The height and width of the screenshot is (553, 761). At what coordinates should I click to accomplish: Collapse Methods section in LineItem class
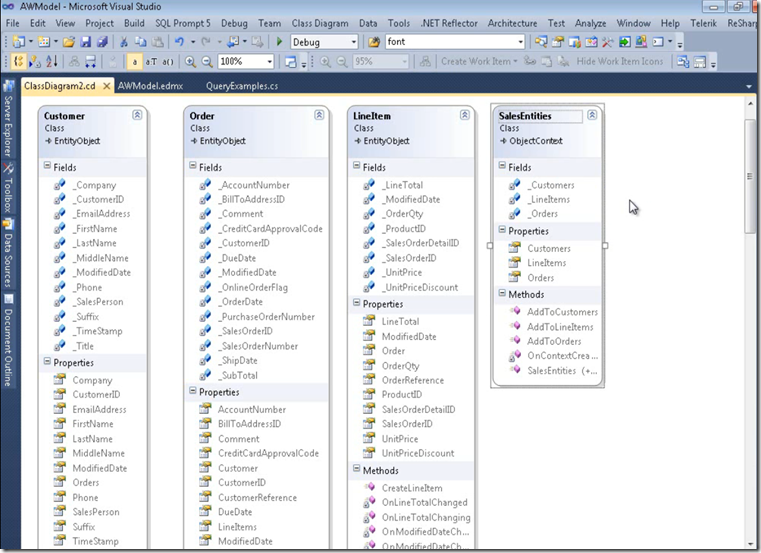point(357,469)
